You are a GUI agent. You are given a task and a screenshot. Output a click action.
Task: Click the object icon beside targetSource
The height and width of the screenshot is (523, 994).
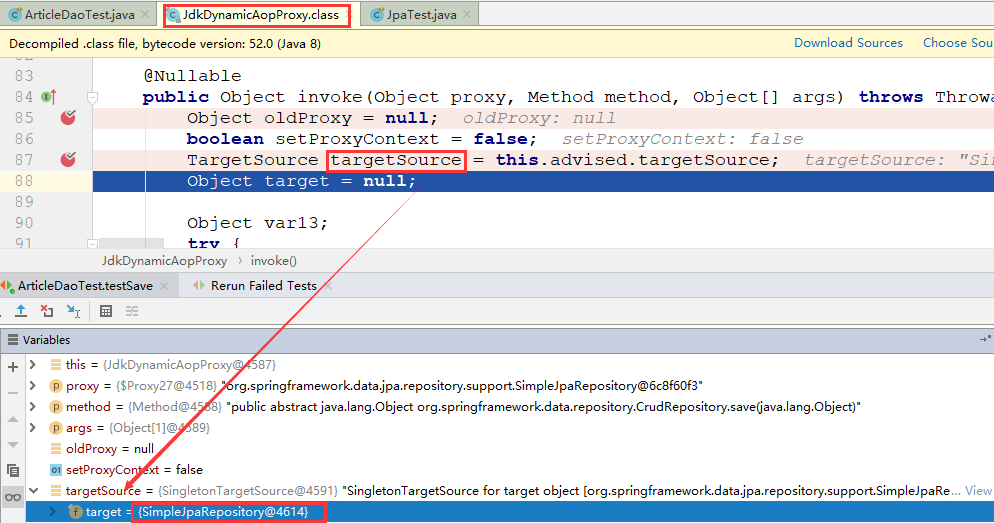point(56,491)
